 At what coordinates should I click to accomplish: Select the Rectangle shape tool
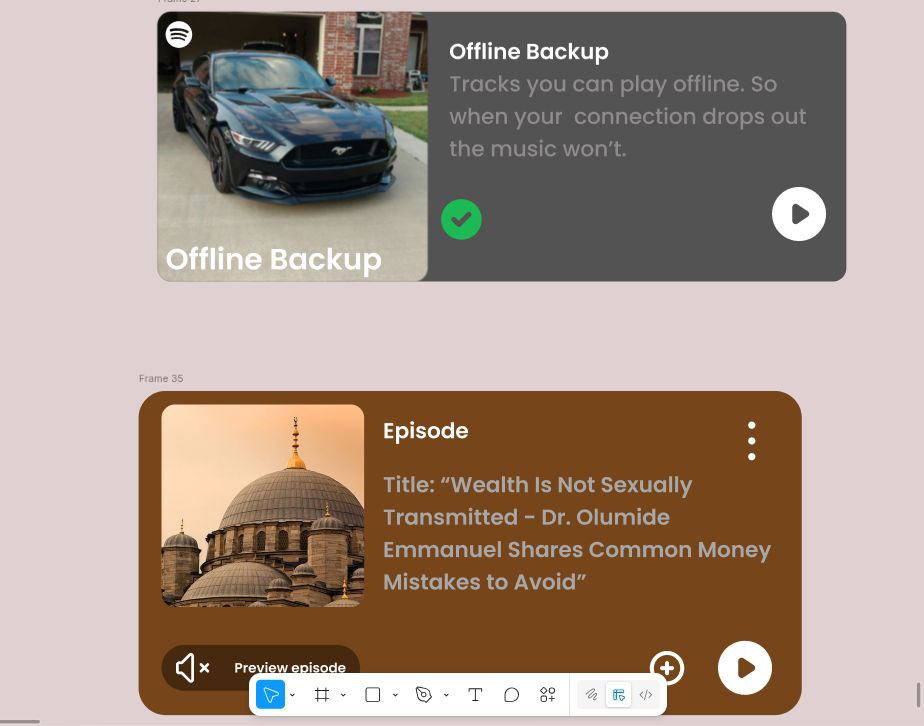click(x=372, y=695)
